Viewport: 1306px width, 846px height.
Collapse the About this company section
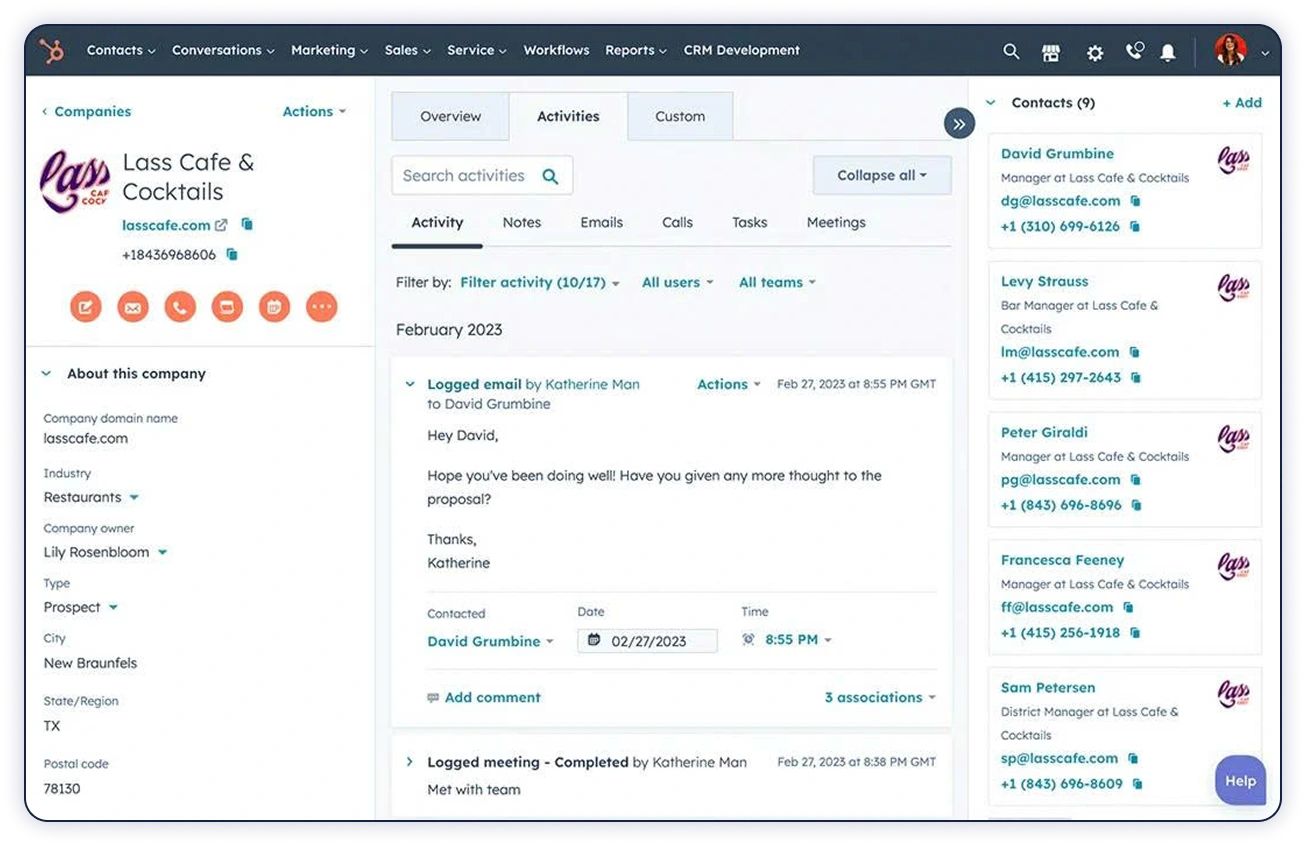(x=46, y=374)
